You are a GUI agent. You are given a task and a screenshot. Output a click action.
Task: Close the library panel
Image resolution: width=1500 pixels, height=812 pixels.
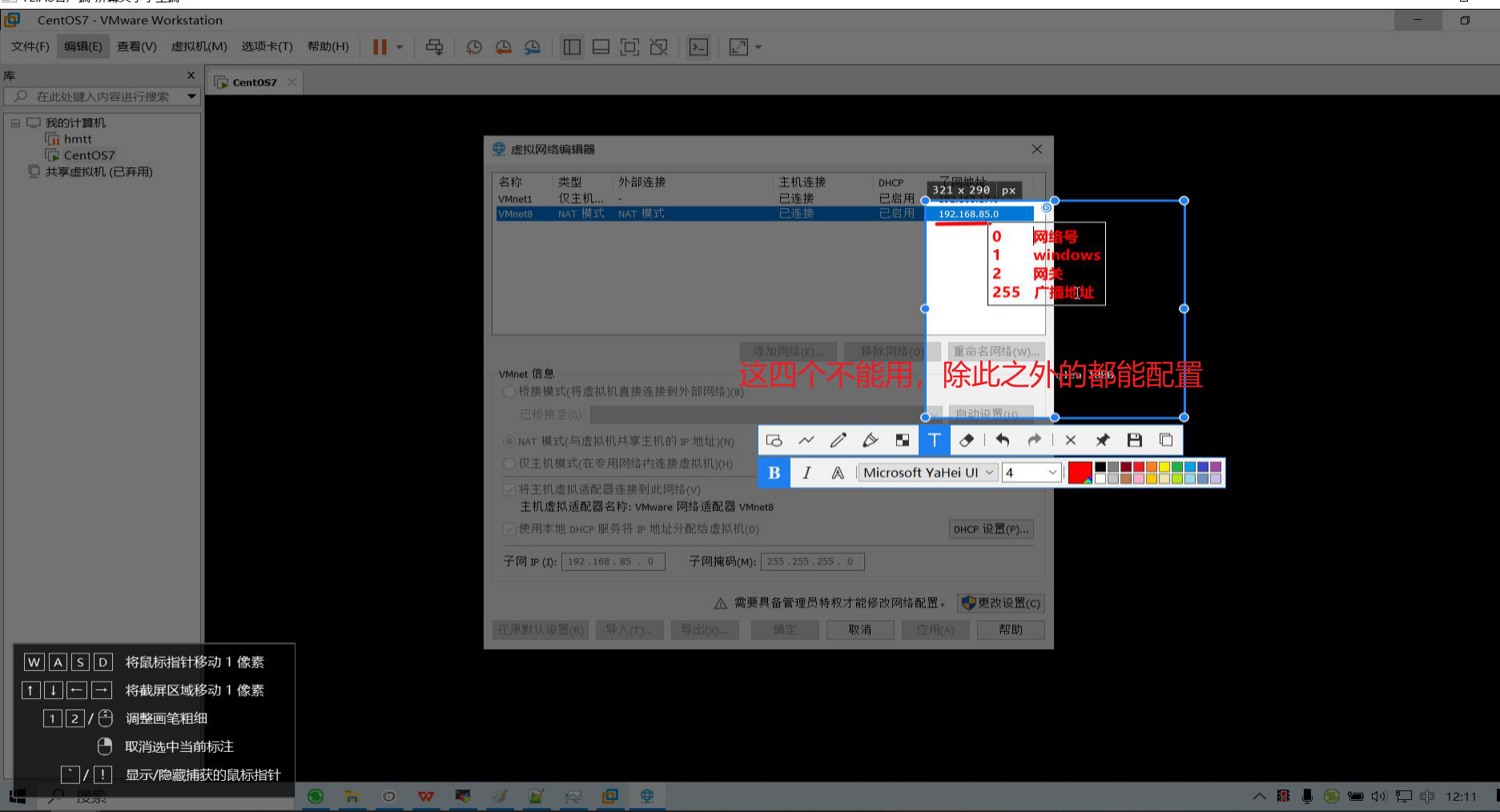point(191,75)
